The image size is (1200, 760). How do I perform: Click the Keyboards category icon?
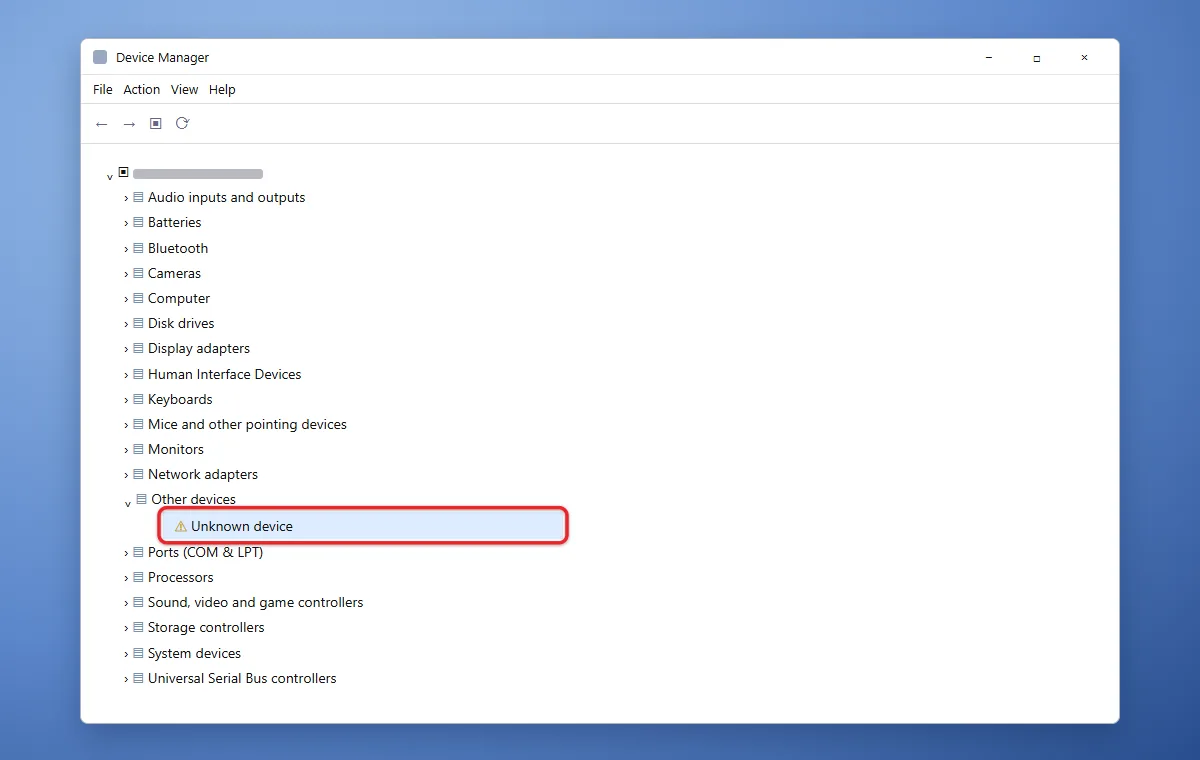coord(139,399)
